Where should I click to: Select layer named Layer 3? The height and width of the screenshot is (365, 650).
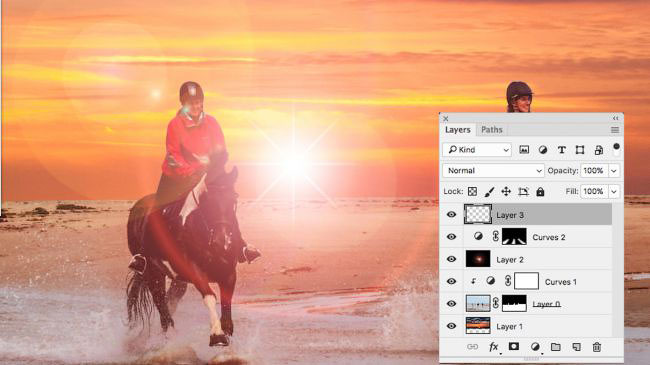(510, 215)
